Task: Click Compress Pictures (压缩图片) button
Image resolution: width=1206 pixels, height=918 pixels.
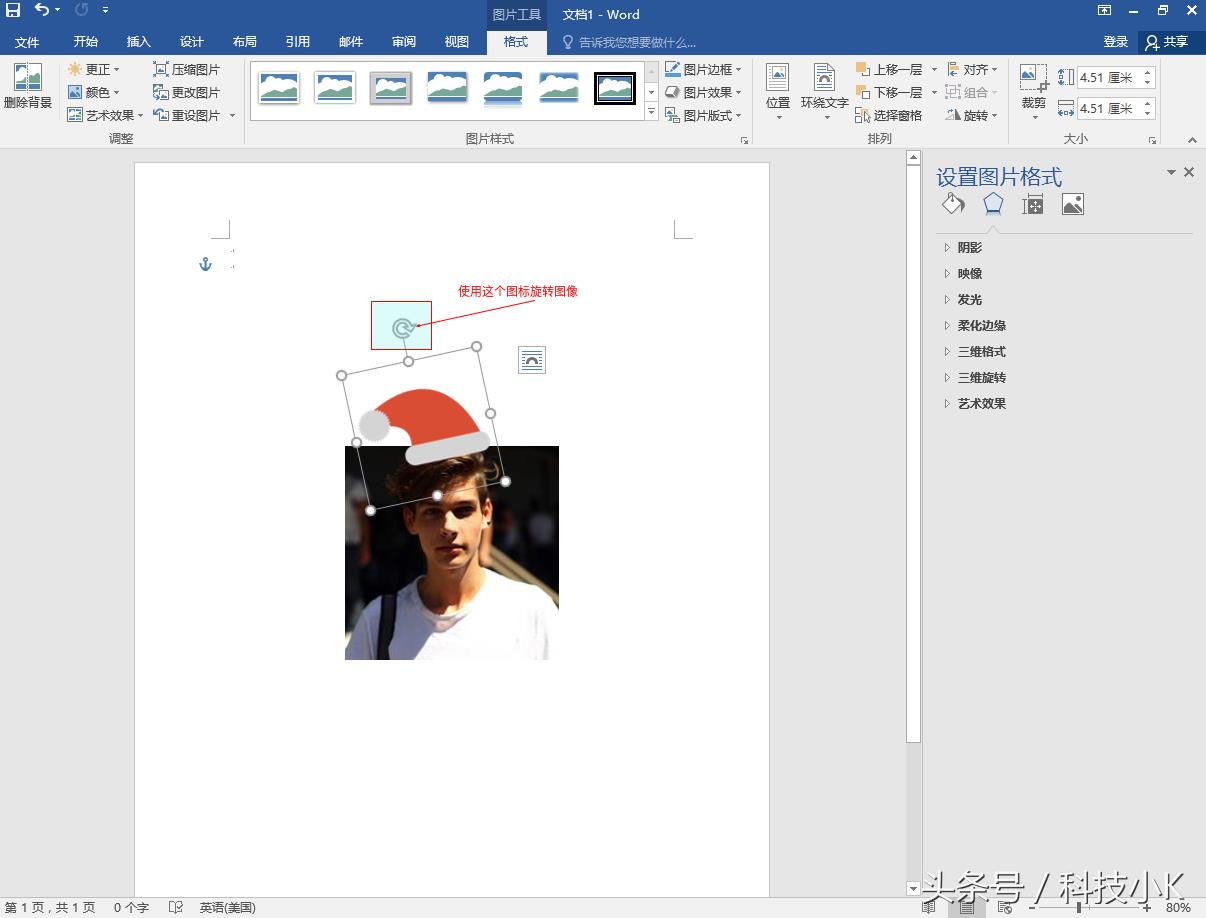Action: click(187, 70)
